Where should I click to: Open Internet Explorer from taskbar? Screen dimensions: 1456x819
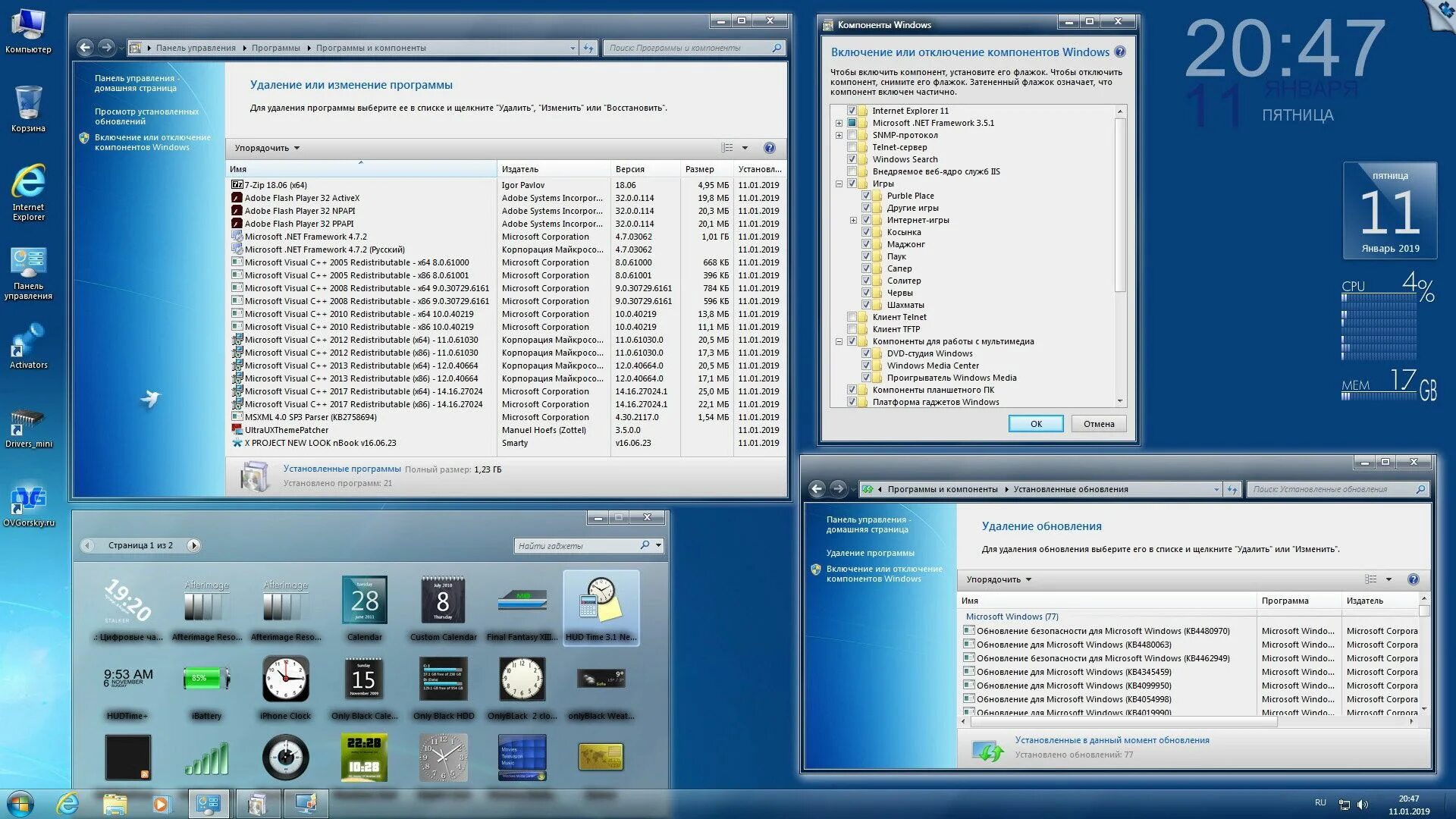click(68, 803)
